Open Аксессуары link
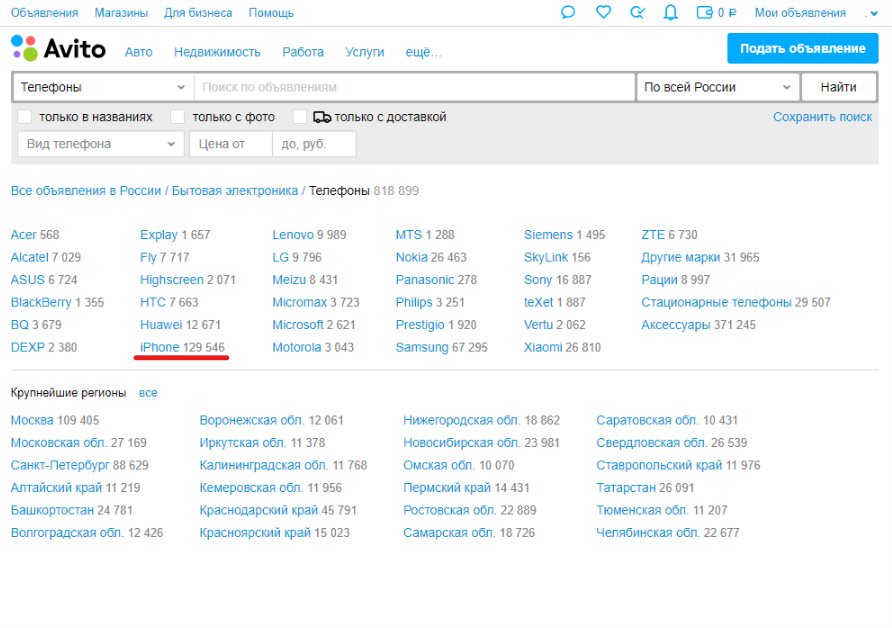Screen dimensions: 892x628 676,325
